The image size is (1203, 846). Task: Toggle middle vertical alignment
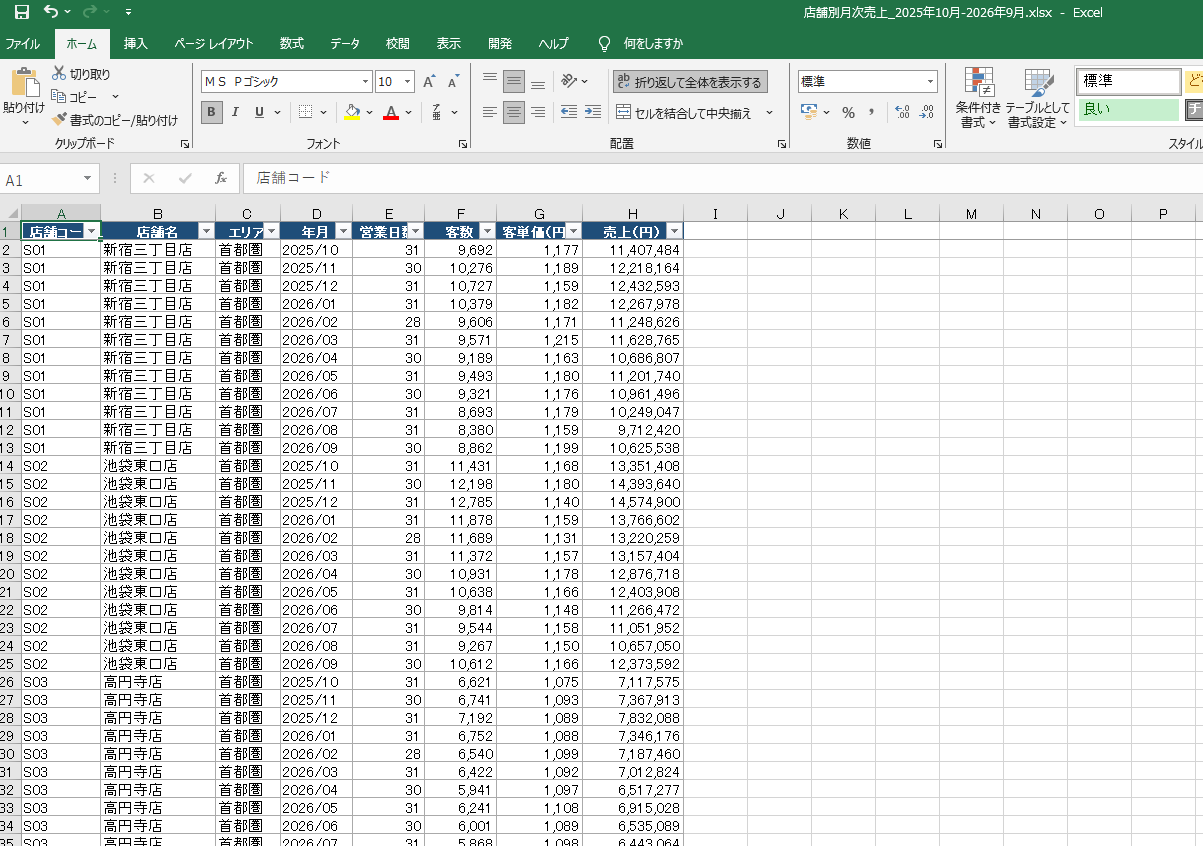pyautogui.click(x=514, y=82)
